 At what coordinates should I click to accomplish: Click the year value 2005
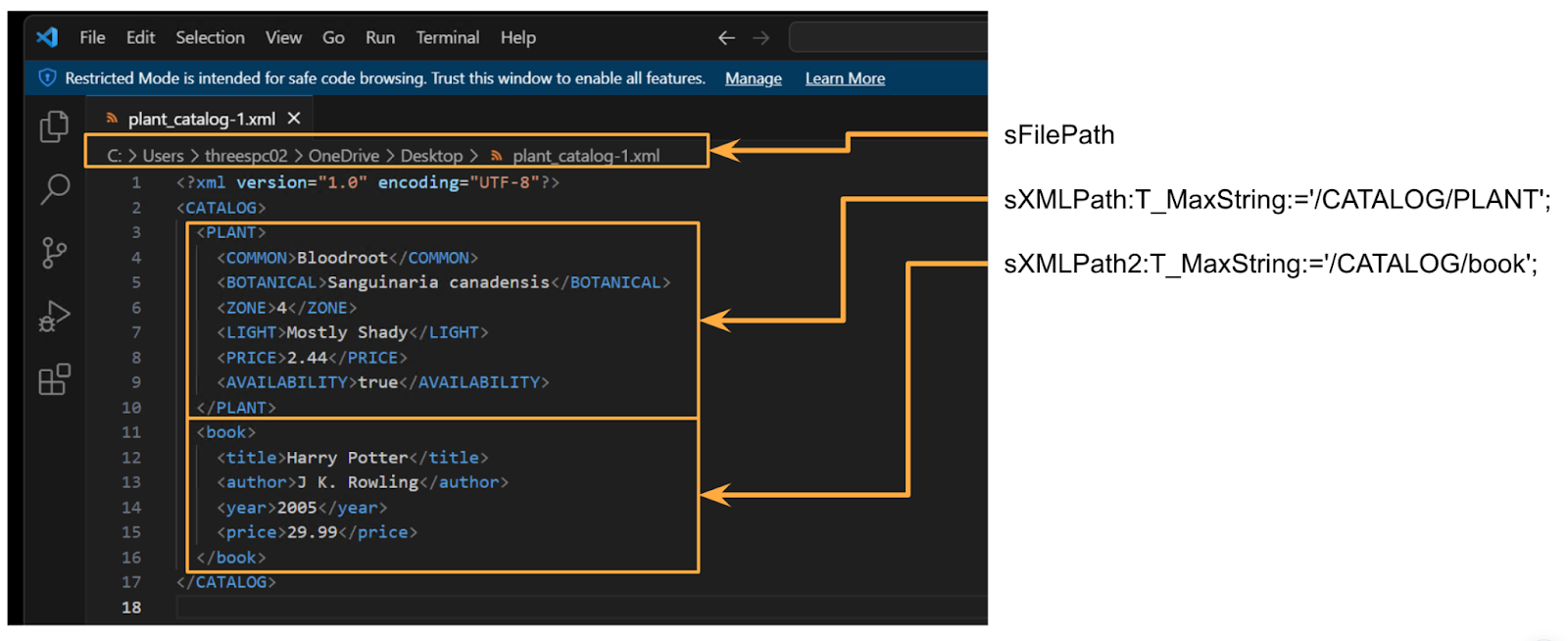(x=297, y=508)
